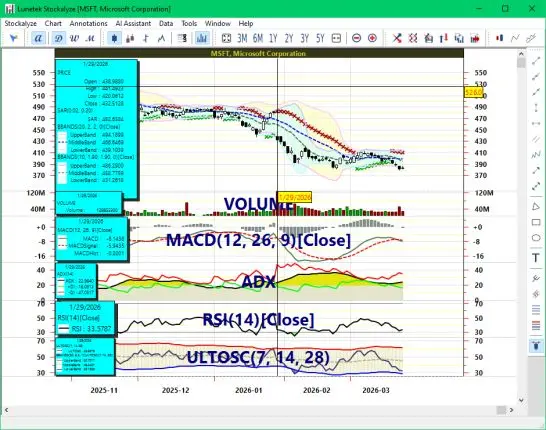
Task: Click the red-blue bars toolbar icon
Action: coord(500,38)
